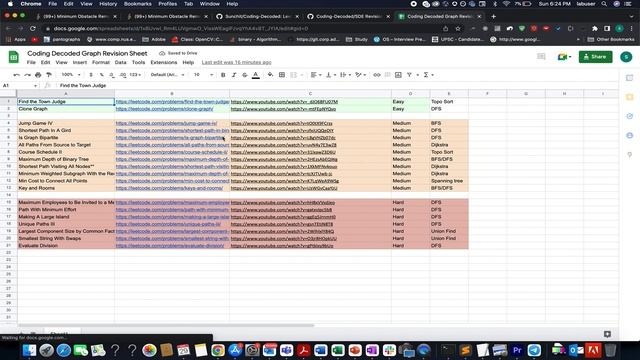This screenshot has width=640, height=360.
Task: Select the Paint format tool
Action: 49,75
